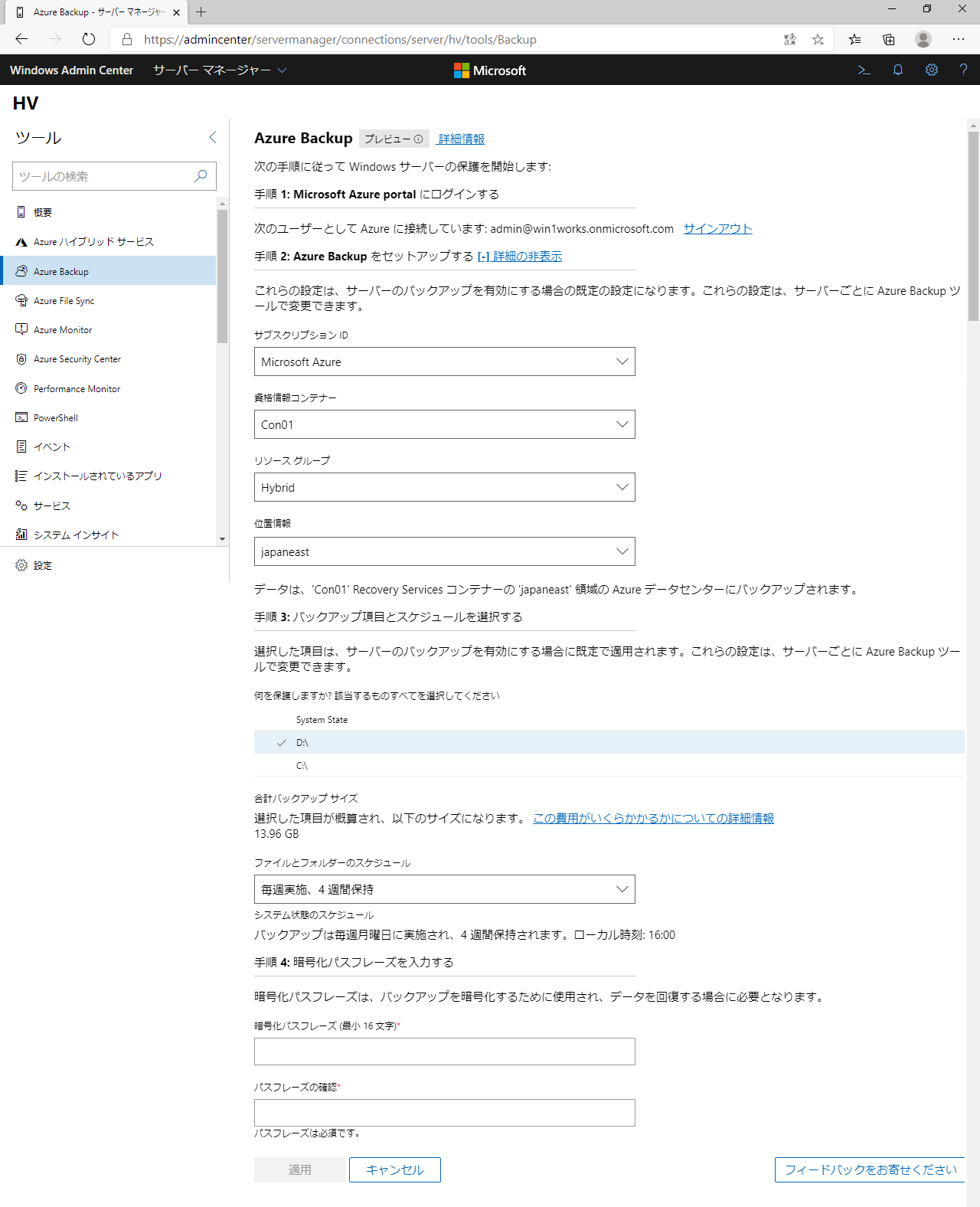Deselect the D:\ drive backup item
This screenshot has height=1207, width=980.
click(609, 742)
